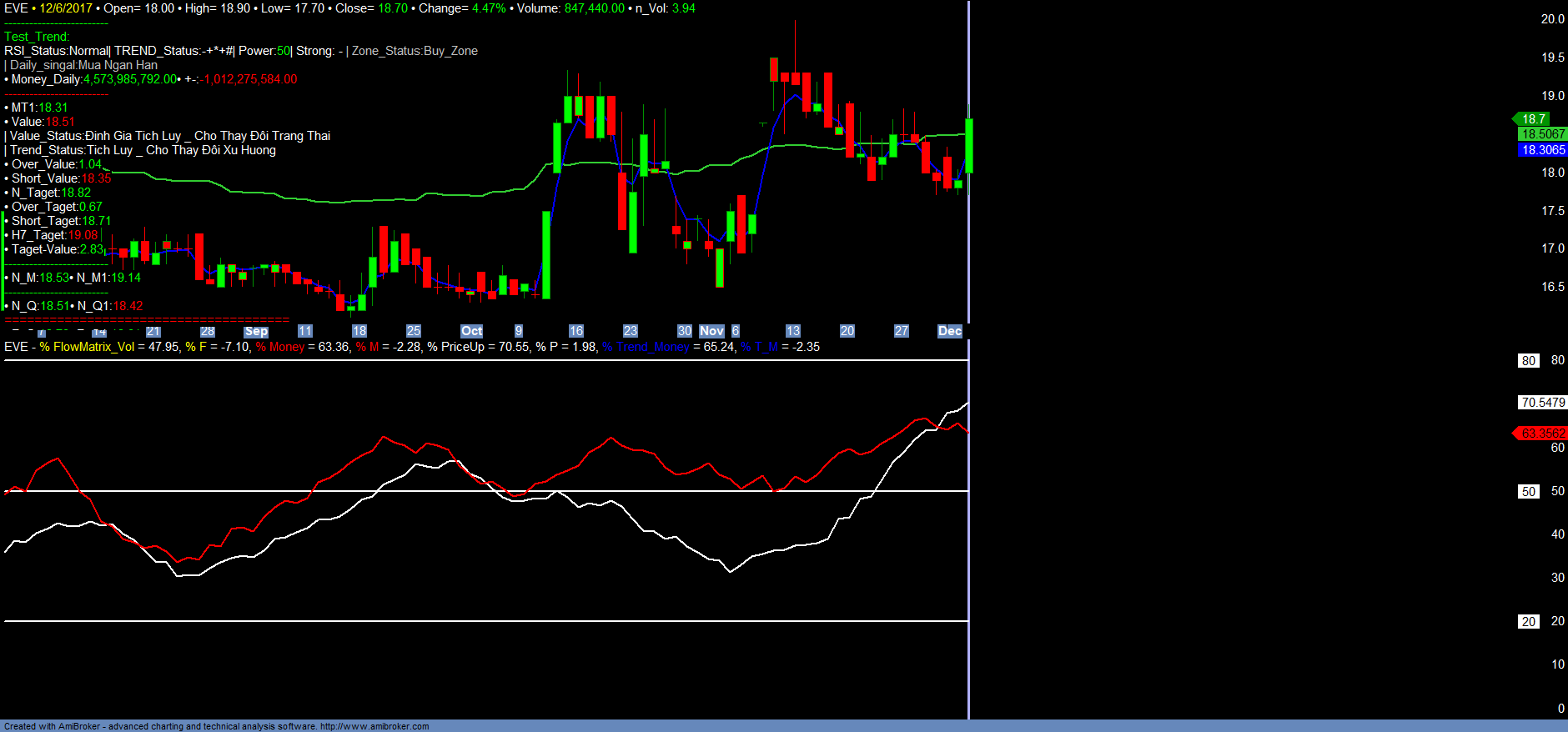Select the Daily_singal:Mua Ngan Han text
Screen dimensions: 1568x732
(x=83, y=65)
